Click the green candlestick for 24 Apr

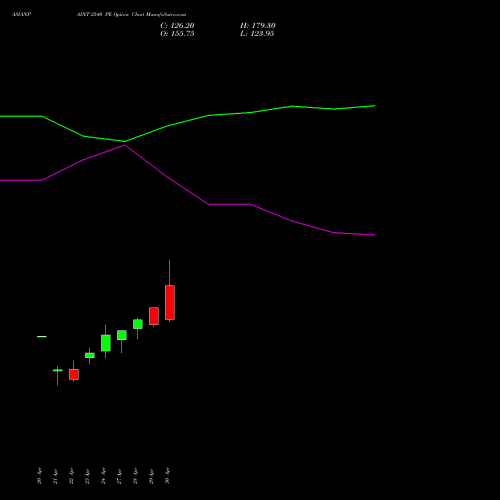(106, 343)
